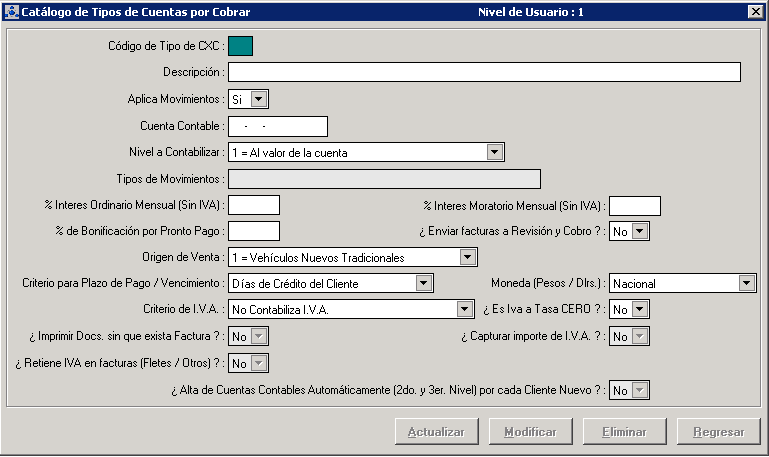The image size is (769, 457).
Task: Open the Moneda dropdown
Action: 747,284
